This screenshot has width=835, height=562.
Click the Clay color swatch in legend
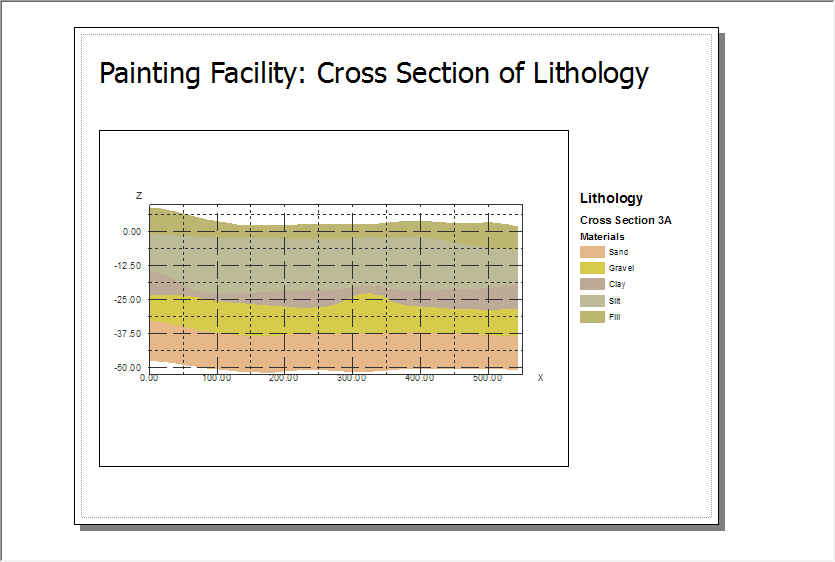click(592, 284)
